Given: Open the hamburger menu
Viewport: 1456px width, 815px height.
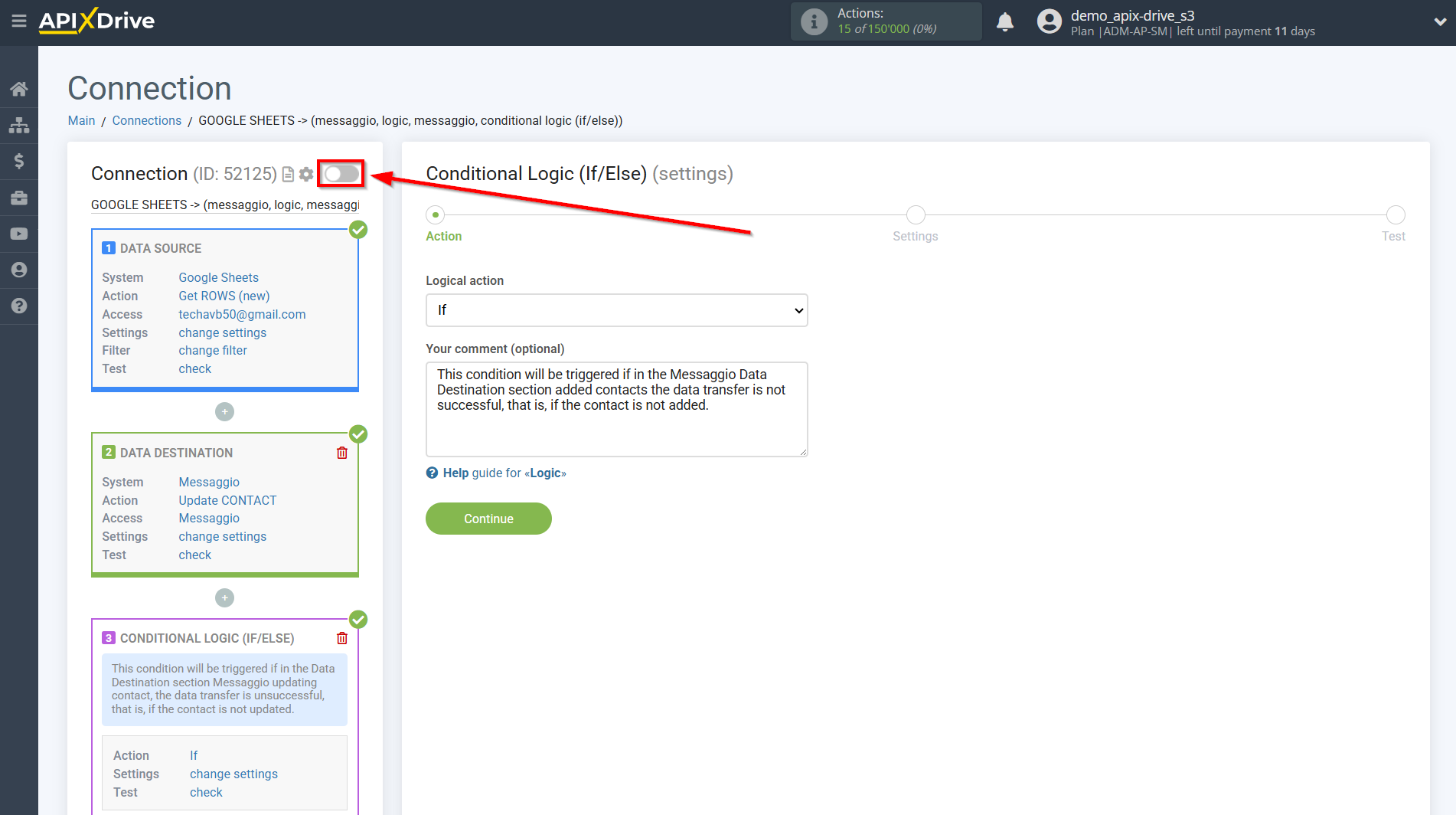Looking at the screenshot, I should coord(19,21).
